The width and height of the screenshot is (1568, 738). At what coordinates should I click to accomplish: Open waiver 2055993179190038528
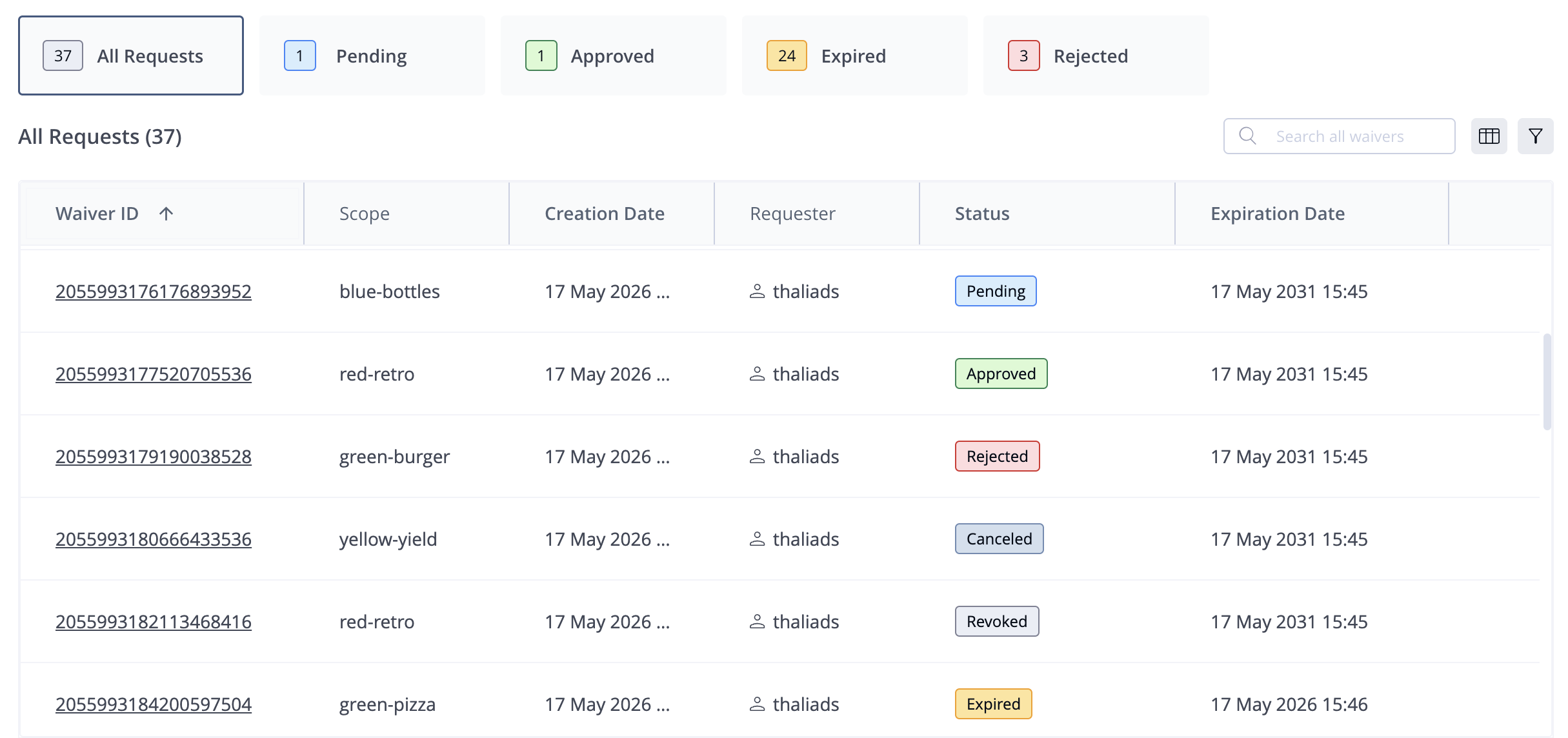154,457
